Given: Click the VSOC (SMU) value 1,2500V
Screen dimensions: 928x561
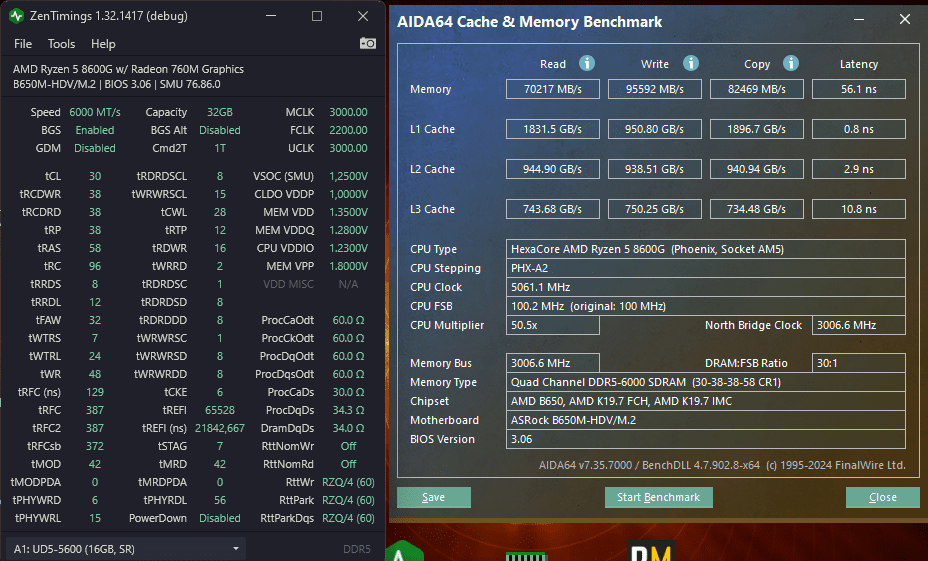Looking at the screenshot, I should (348, 176).
